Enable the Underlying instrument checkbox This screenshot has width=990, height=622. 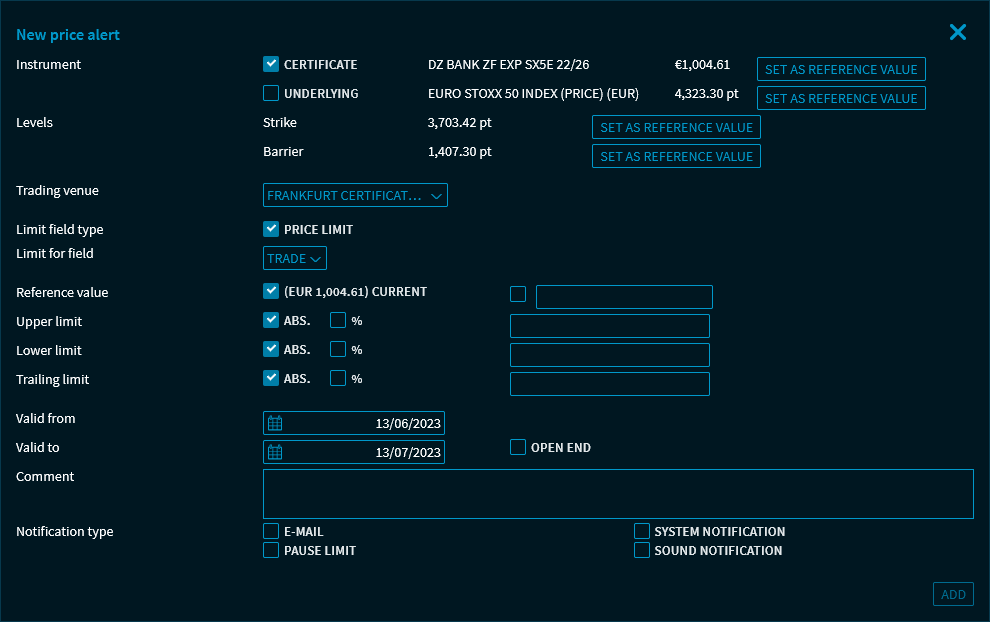pos(271,94)
